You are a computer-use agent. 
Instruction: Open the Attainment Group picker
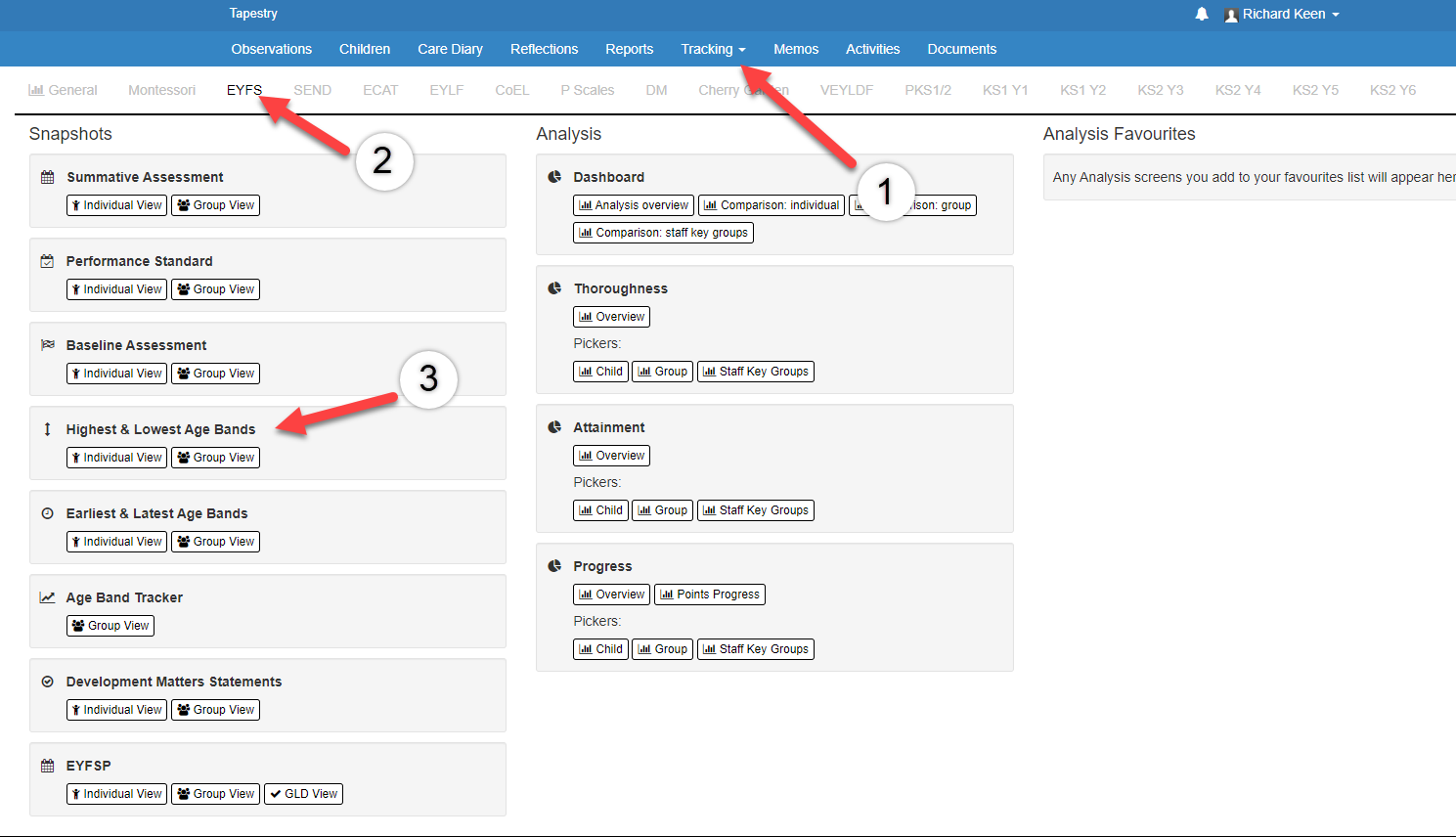coord(662,510)
